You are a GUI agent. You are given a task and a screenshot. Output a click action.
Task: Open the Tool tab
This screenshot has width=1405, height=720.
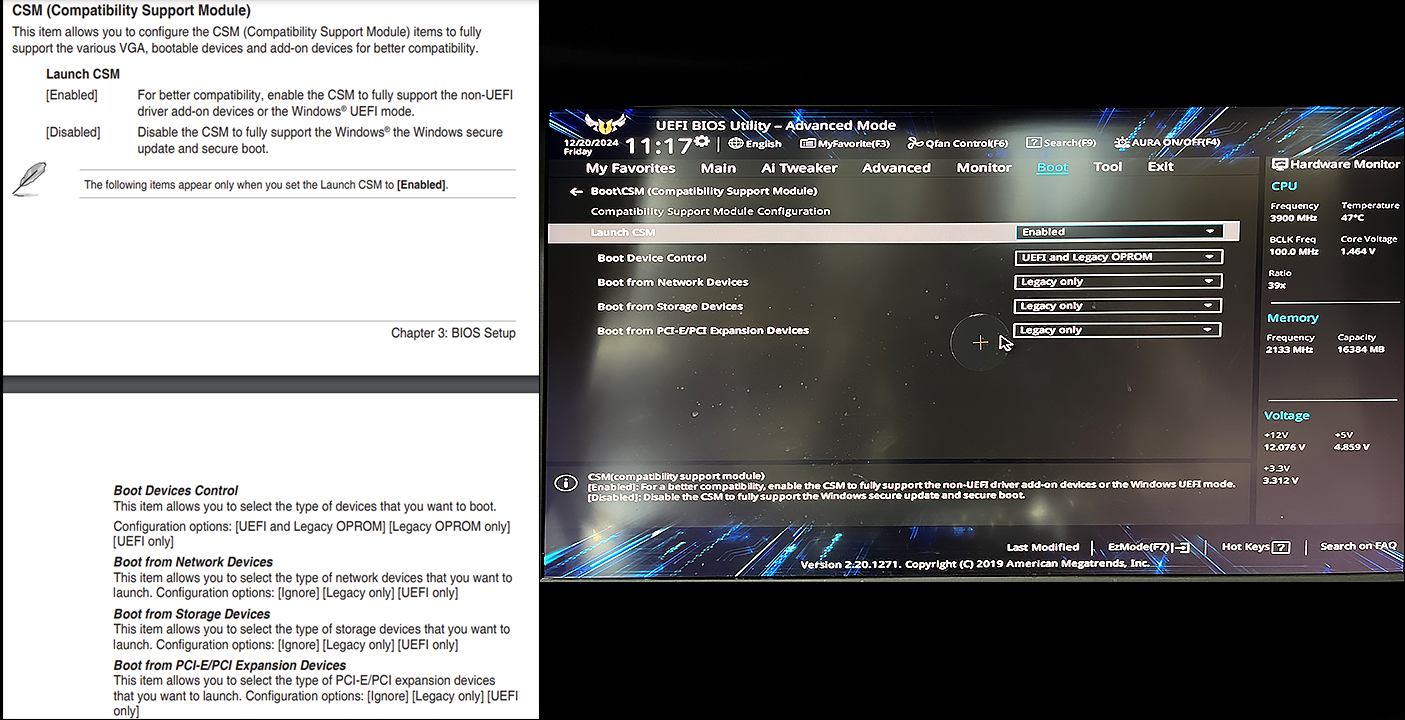1107,166
